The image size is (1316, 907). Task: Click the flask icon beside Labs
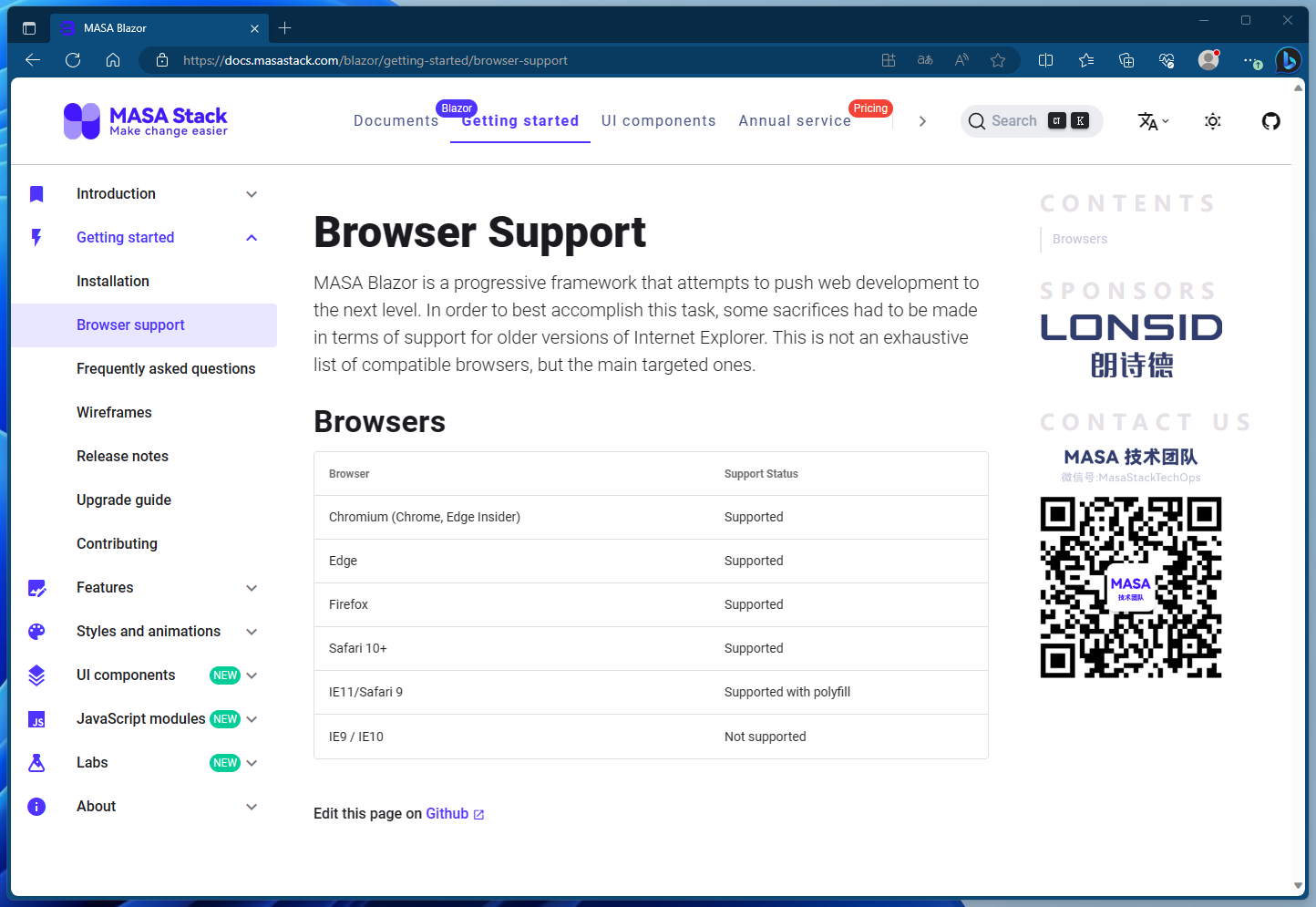[x=36, y=762]
